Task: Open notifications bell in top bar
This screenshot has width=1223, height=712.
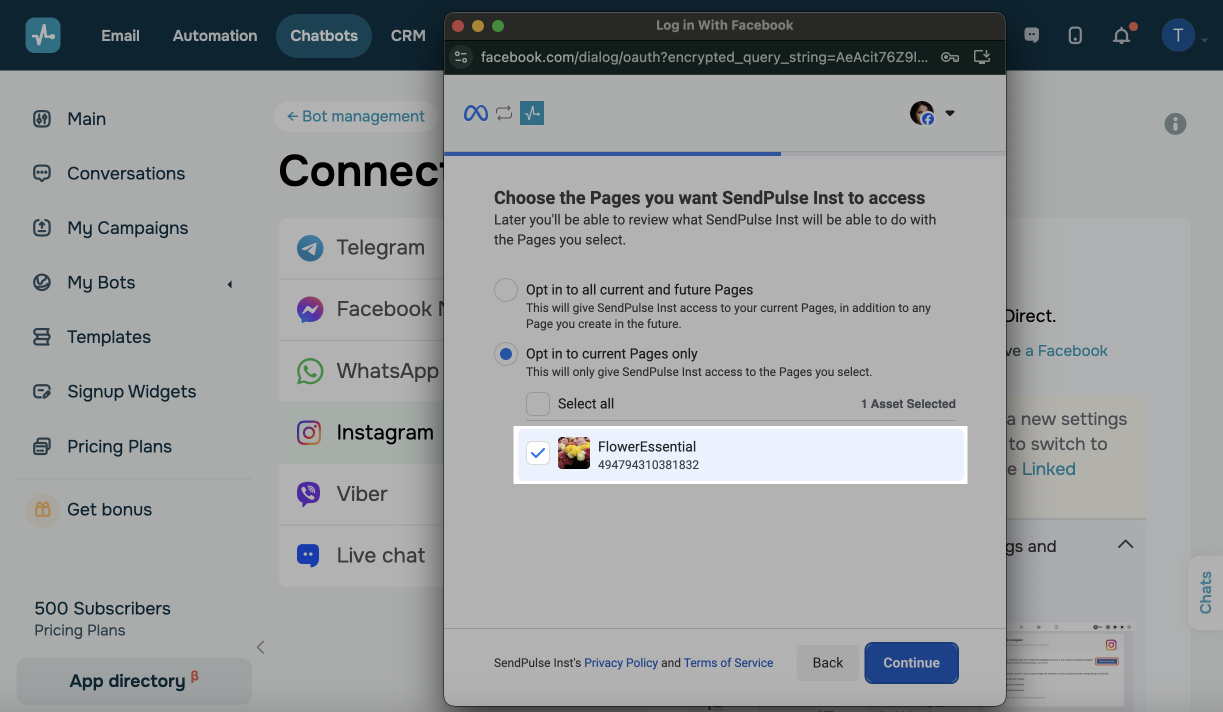Action: [1122, 36]
